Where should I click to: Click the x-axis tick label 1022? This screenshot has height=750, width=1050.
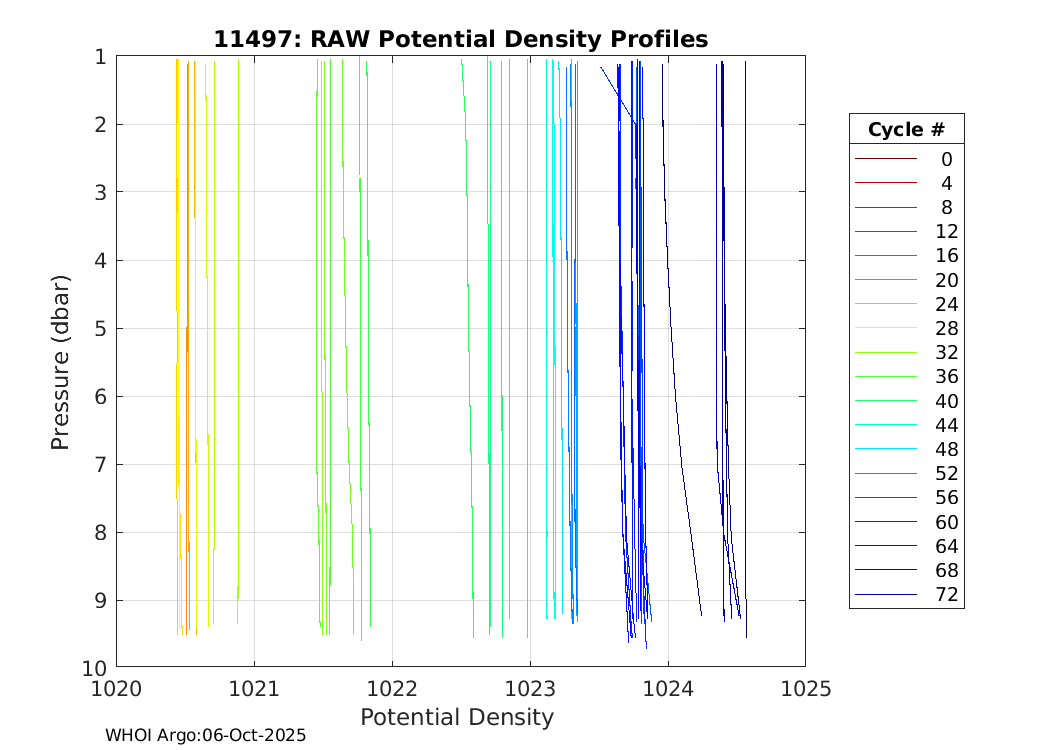[x=392, y=688]
